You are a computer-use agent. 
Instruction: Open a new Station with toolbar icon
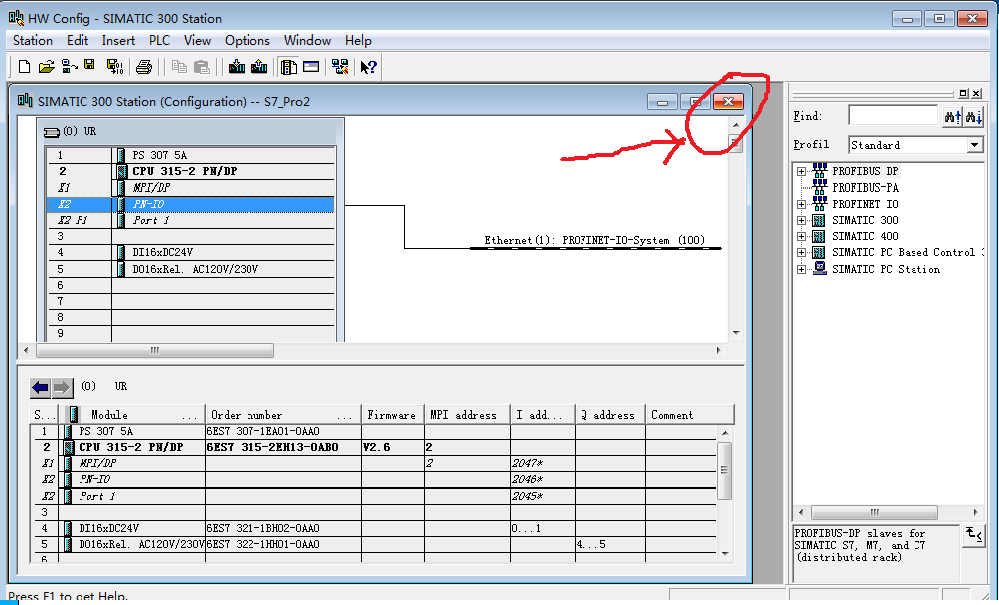tap(23, 67)
